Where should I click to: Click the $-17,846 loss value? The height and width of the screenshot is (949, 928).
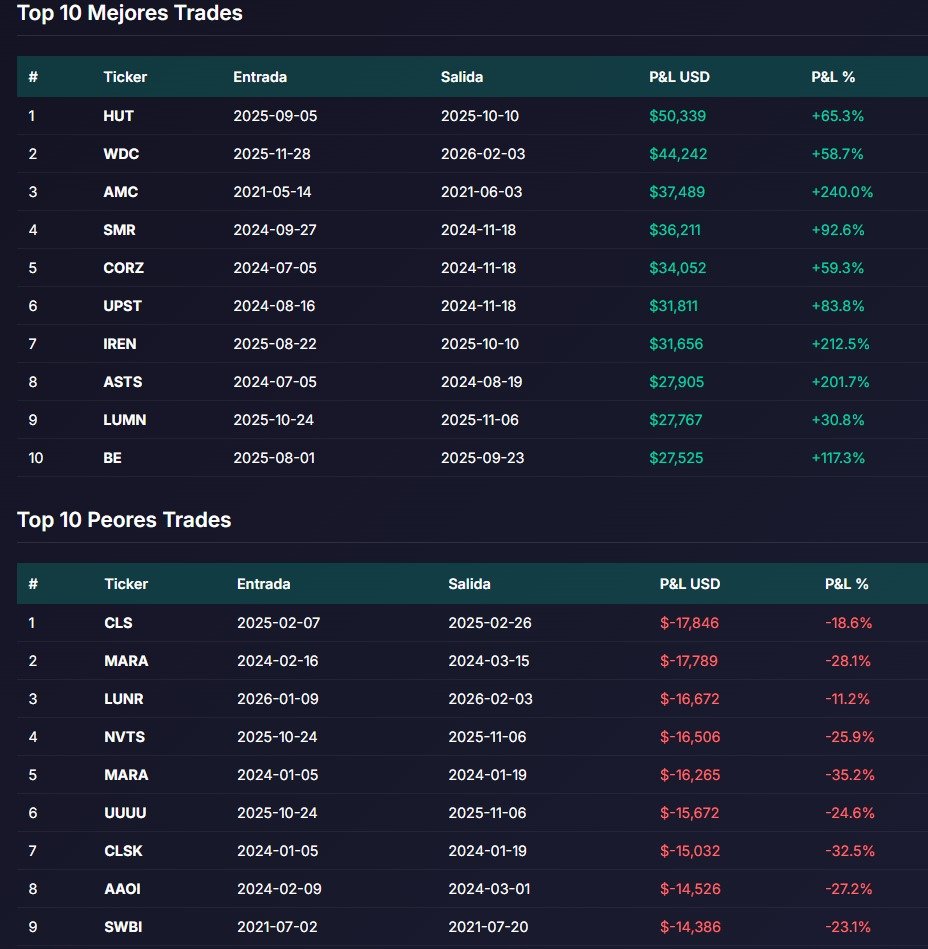point(689,623)
